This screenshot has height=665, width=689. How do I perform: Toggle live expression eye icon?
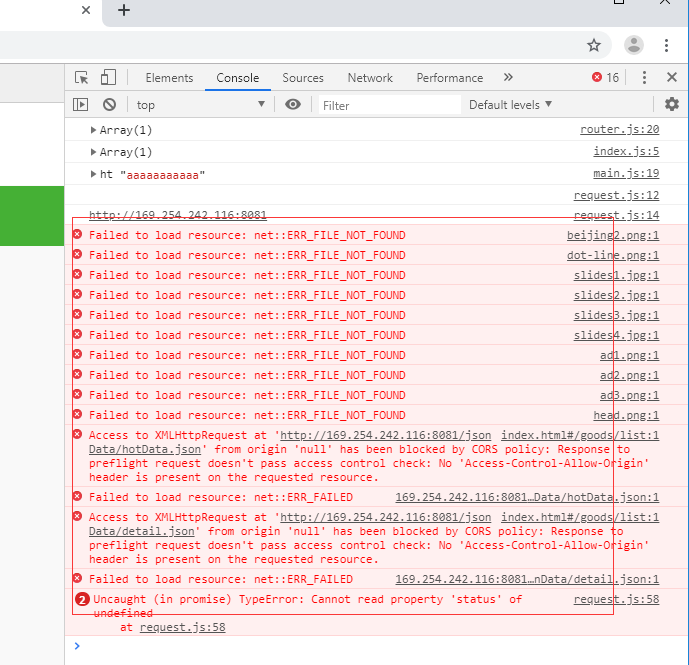(x=293, y=104)
